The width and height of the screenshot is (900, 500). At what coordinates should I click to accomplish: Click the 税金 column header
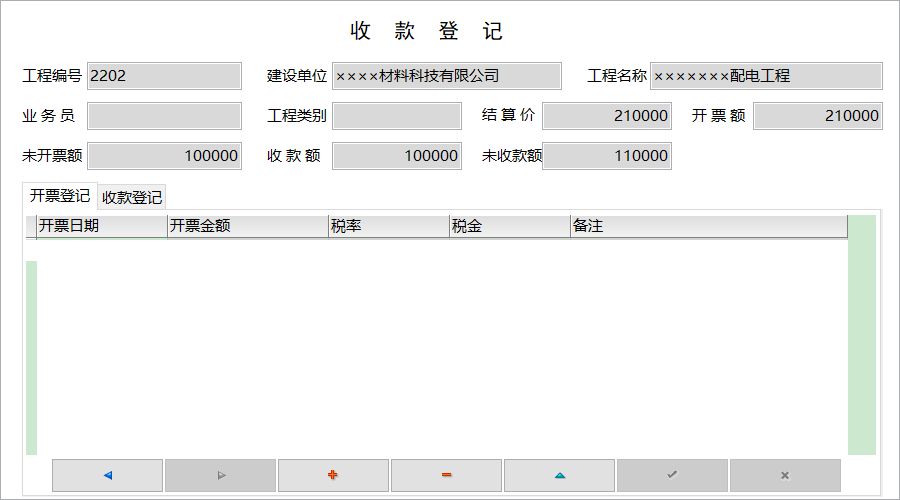(x=510, y=226)
